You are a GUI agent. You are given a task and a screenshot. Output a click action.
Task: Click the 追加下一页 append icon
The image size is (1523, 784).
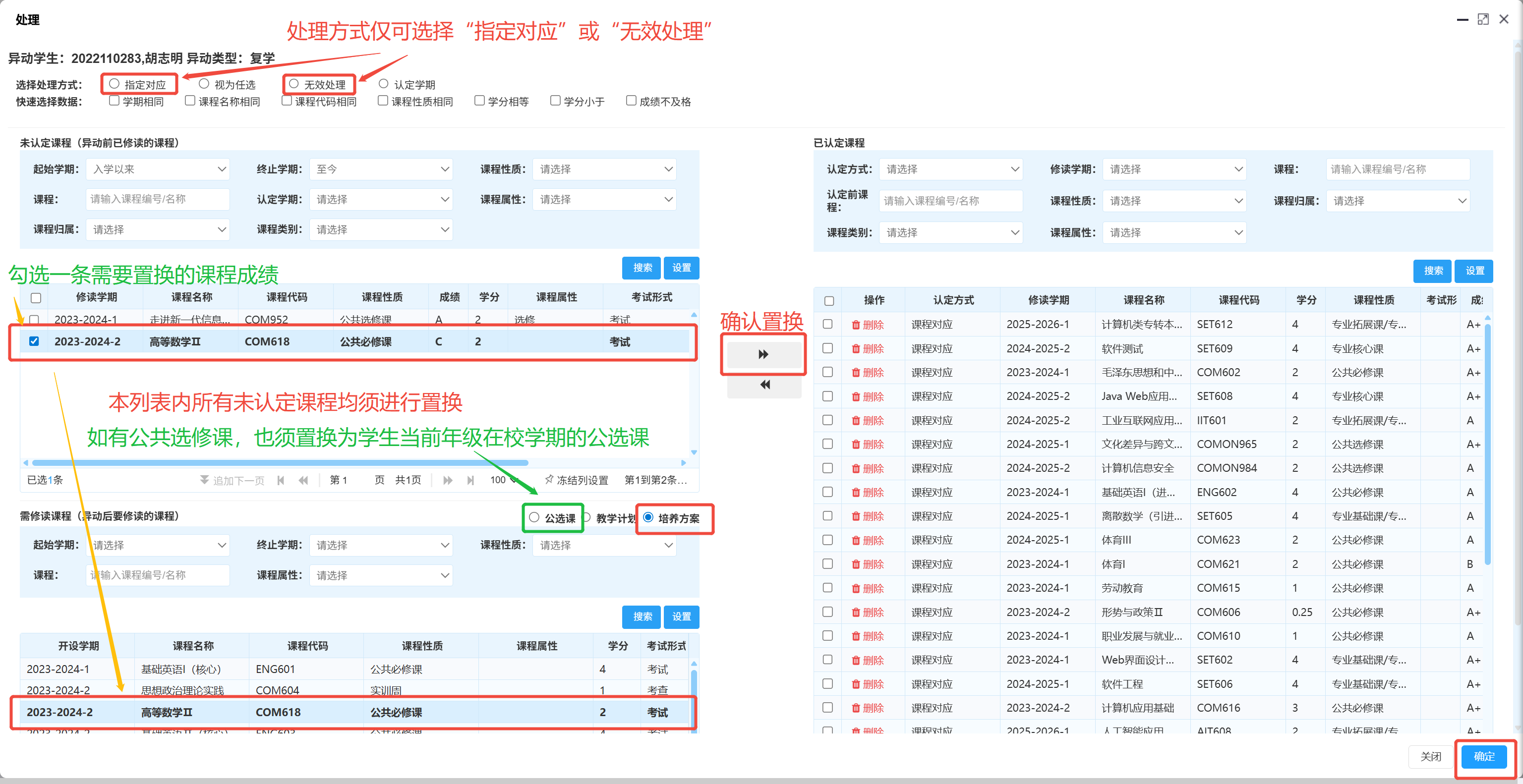tap(204, 480)
